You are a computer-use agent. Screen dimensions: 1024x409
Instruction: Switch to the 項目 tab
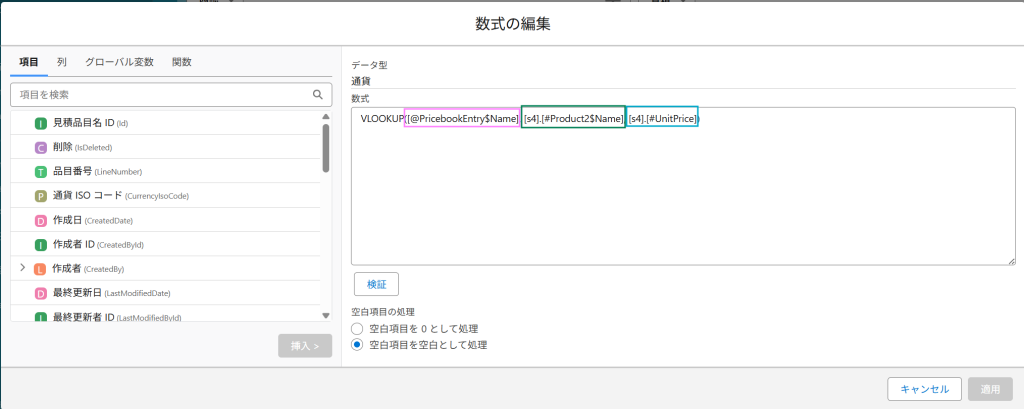tap(29, 62)
